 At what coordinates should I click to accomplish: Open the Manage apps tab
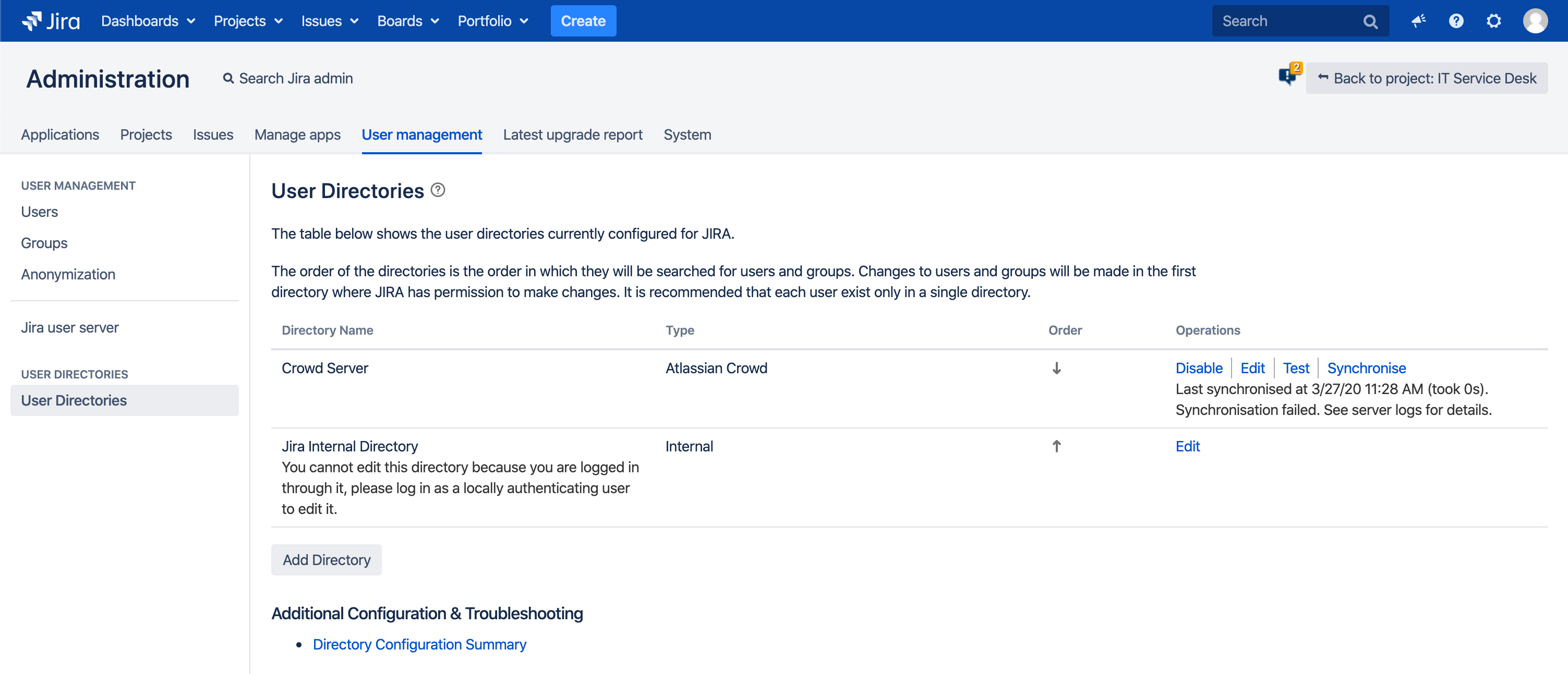pyautogui.click(x=297, y=134)
